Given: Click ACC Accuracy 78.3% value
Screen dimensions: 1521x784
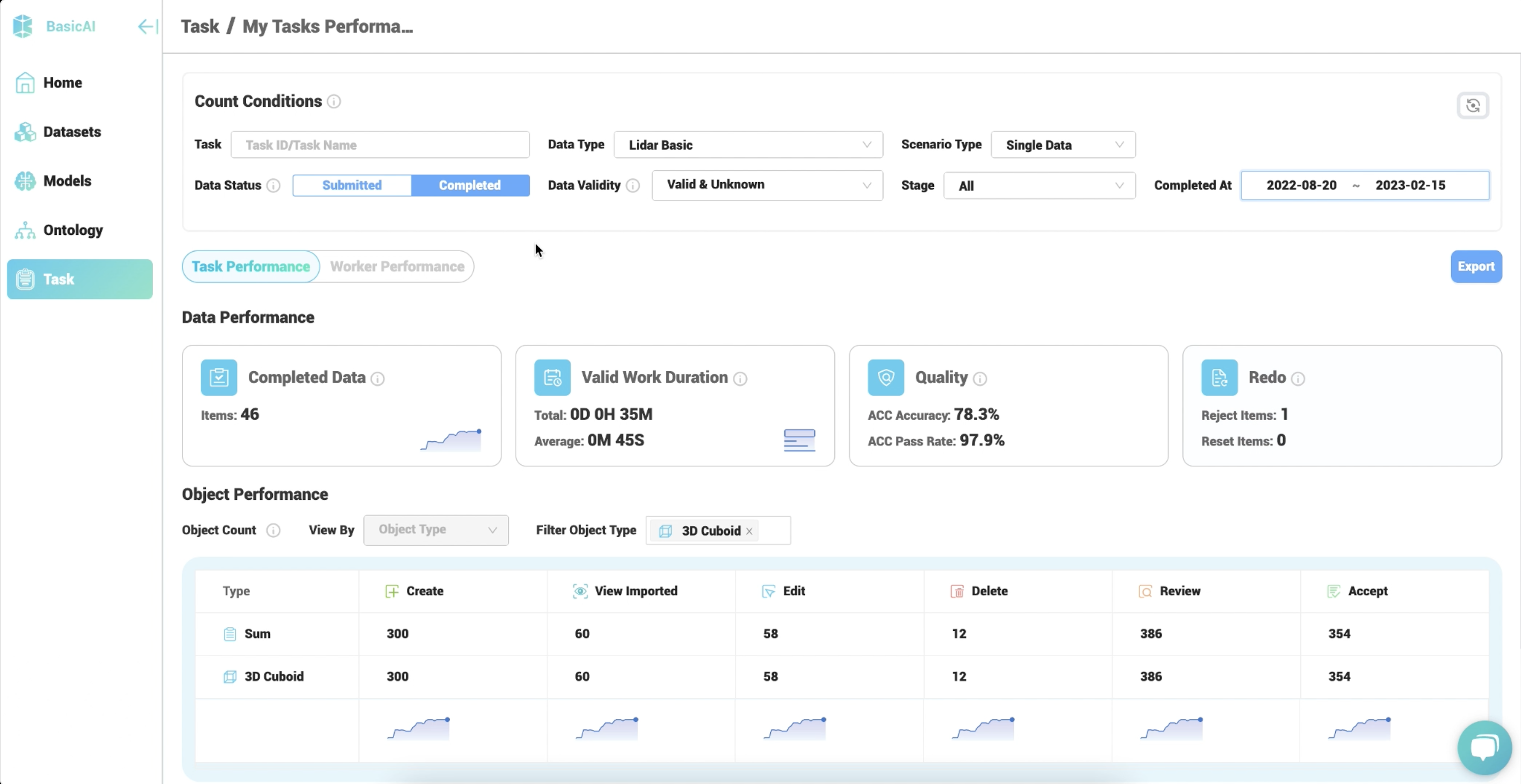Looking at the screenshot, I should tap(977, 415).
